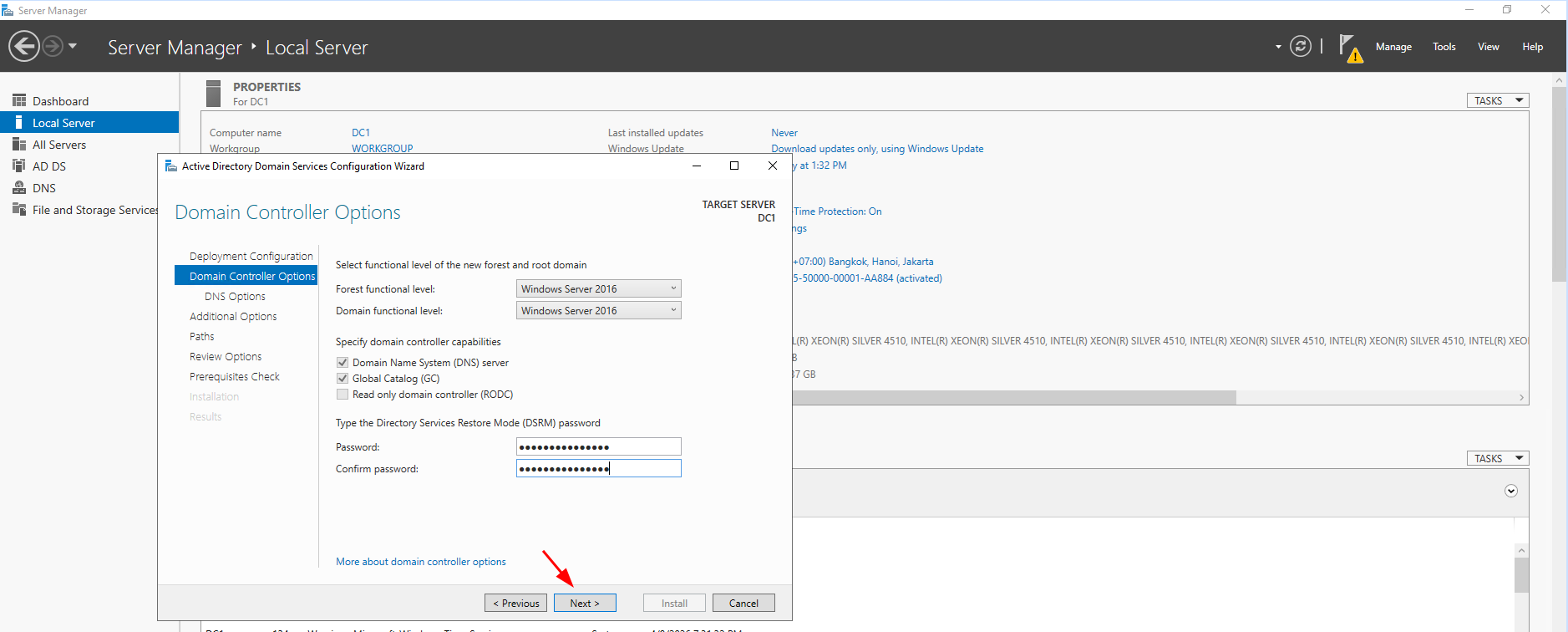The height and width of the screenshot is (632, 1568).
Task: Open the Manage menu
Action: (x=1393, y=47)
